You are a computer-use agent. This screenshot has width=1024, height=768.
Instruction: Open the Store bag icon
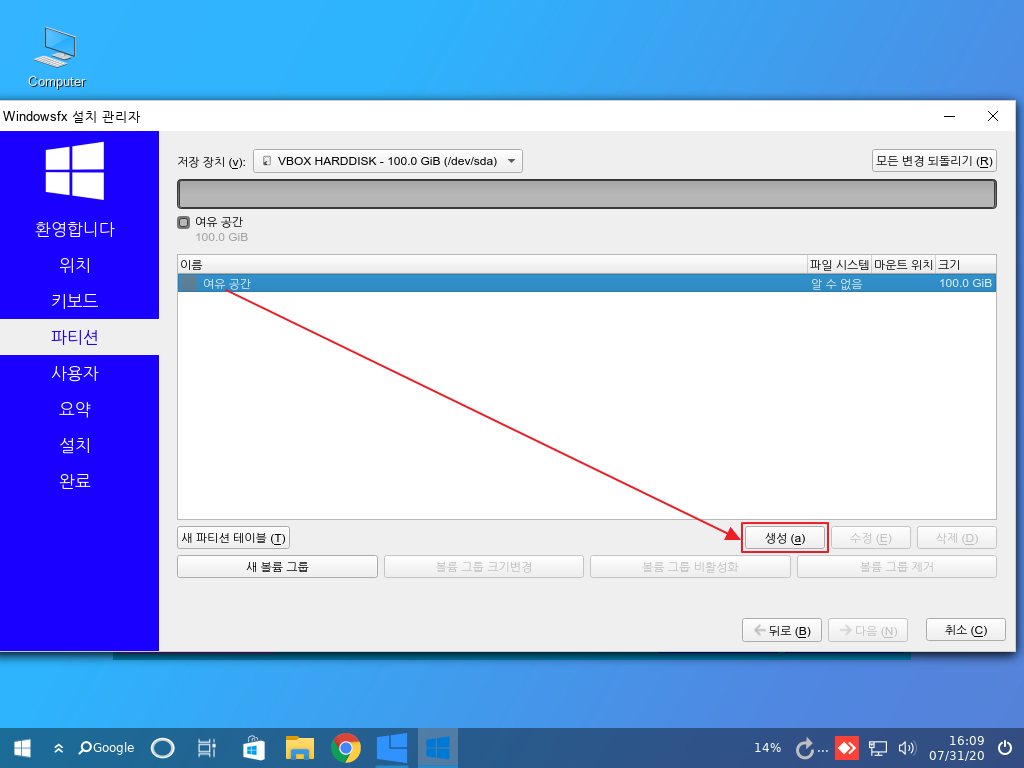click(x=253, y=748)
